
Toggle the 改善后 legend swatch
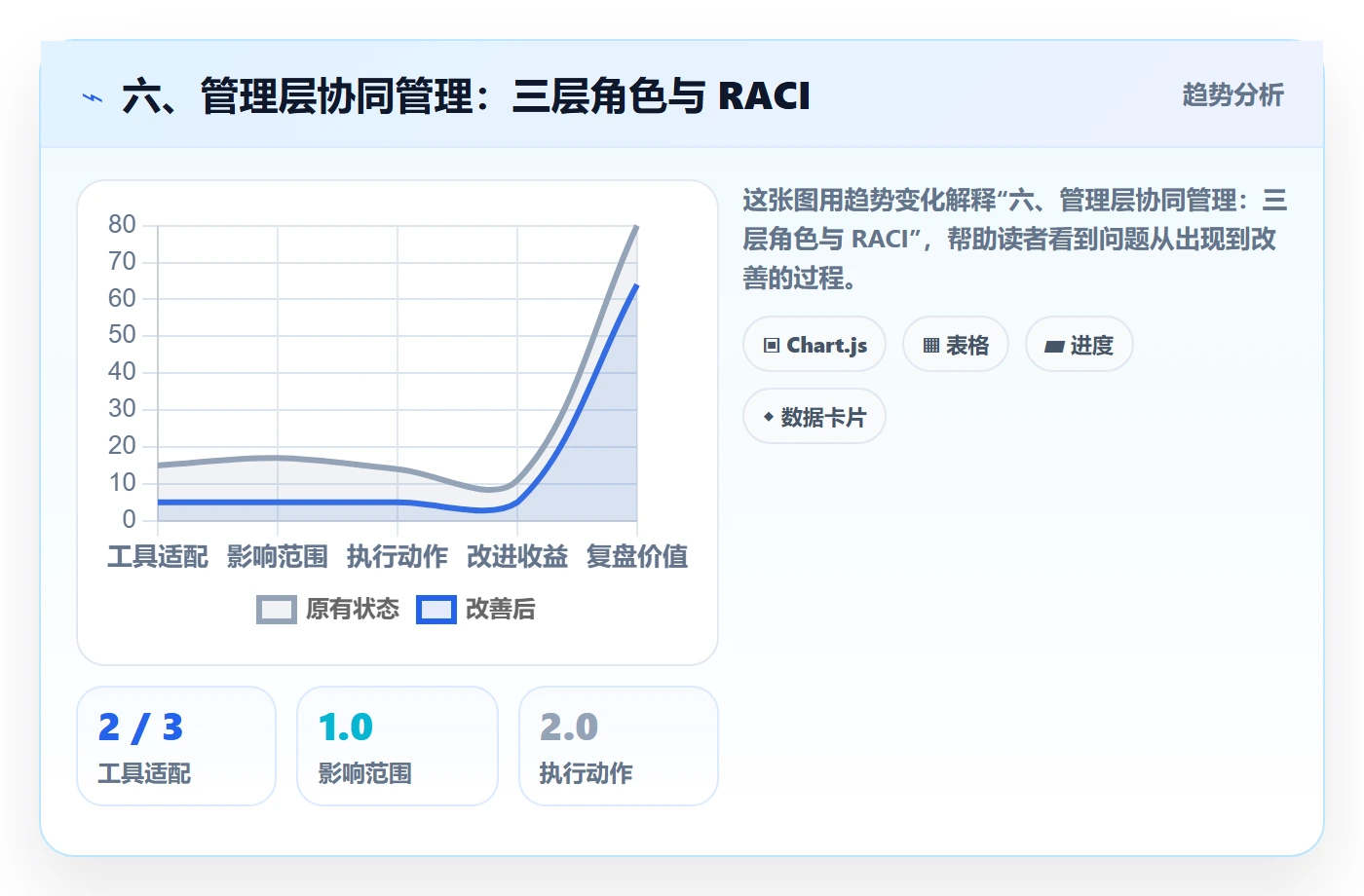436,610
